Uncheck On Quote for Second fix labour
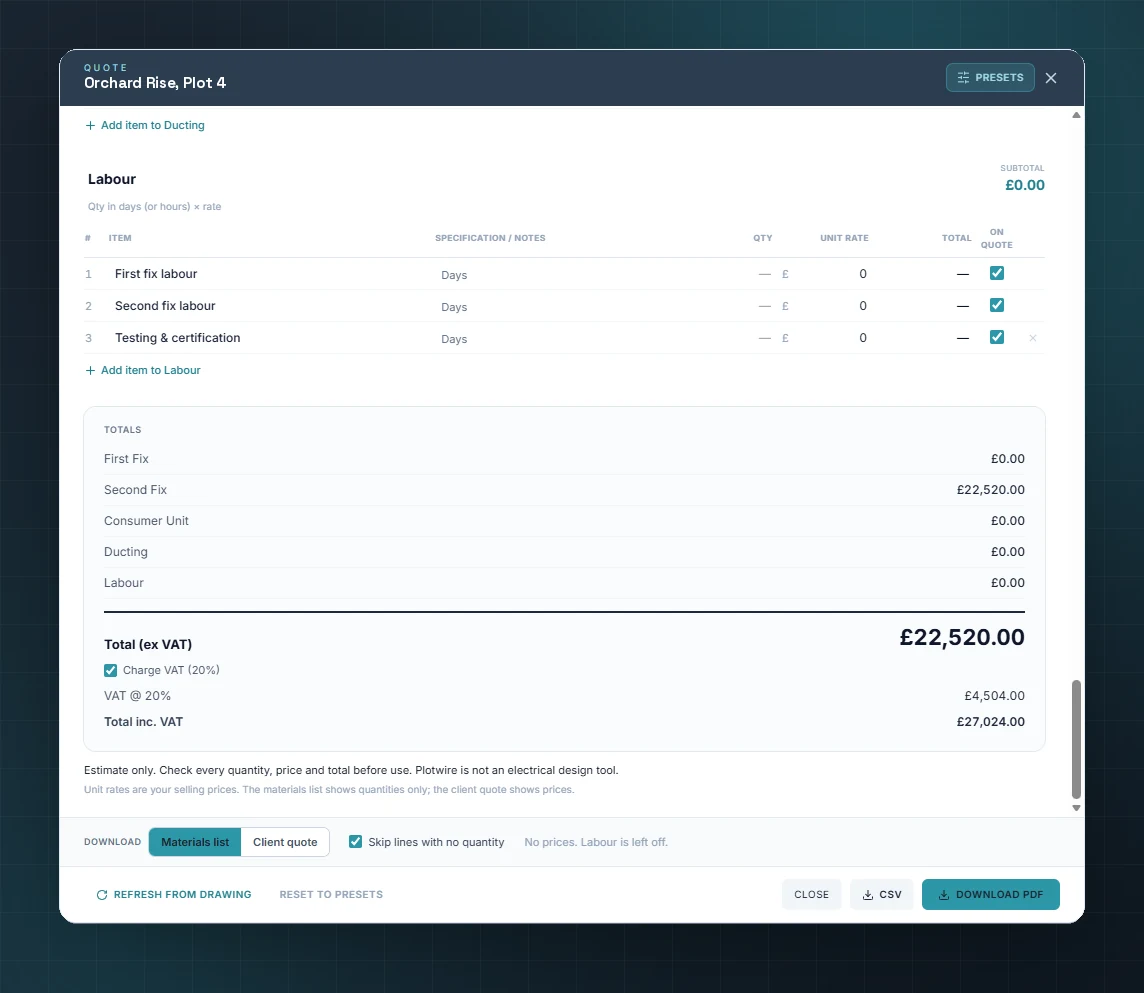1144x993 pixels. (x=997, y=305)
